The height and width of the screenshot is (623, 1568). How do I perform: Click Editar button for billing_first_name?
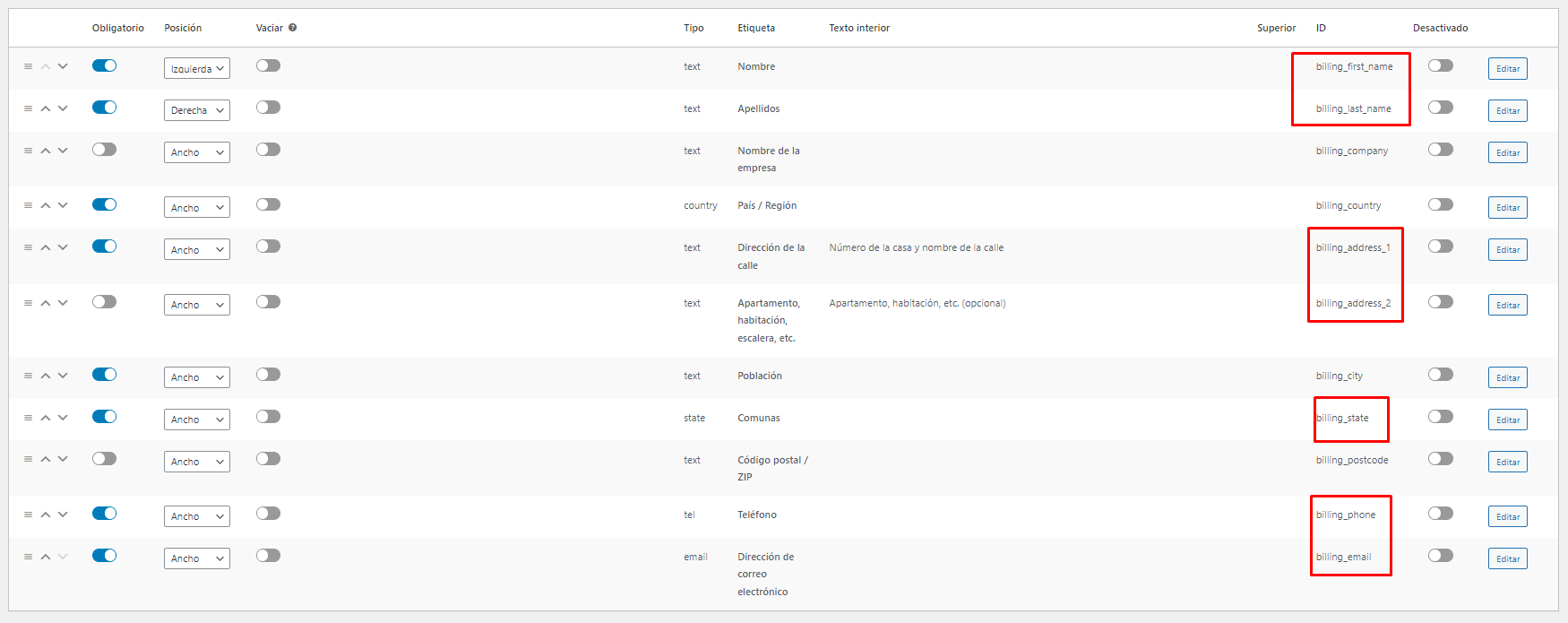(x=1508, y=68)
